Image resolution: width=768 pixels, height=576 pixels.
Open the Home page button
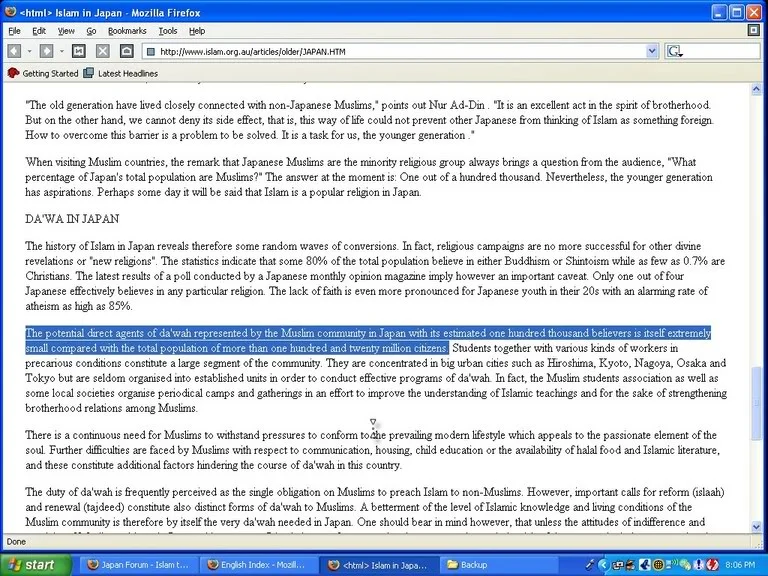(126, 51)
